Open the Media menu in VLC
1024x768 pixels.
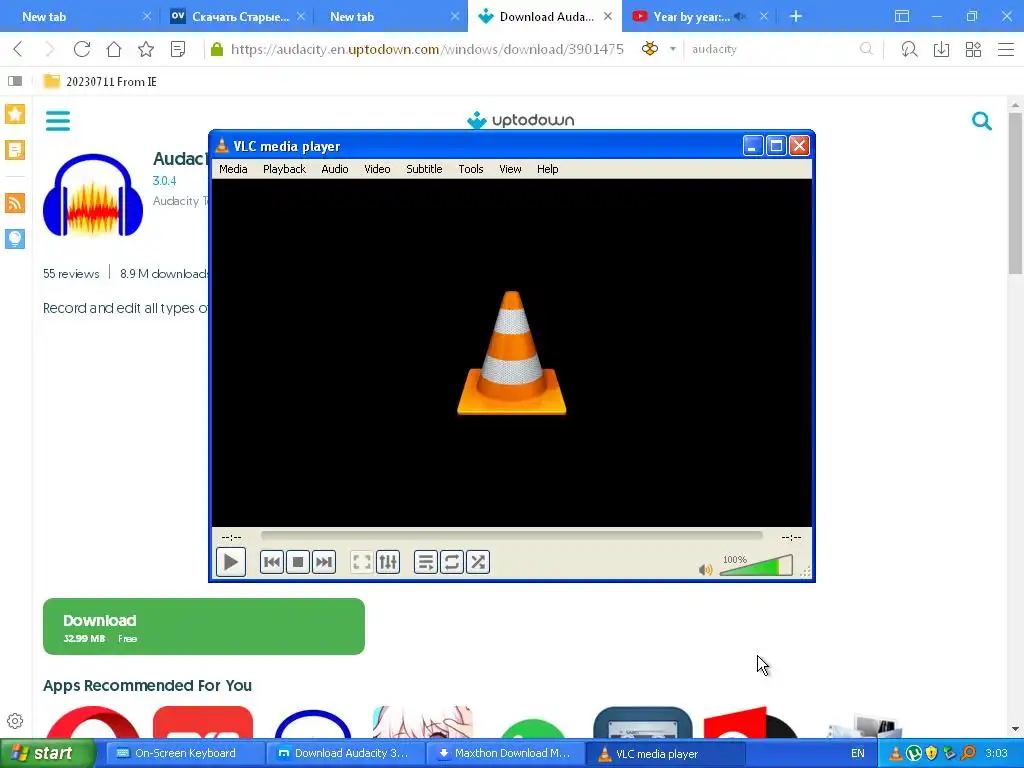click(233, 168)
